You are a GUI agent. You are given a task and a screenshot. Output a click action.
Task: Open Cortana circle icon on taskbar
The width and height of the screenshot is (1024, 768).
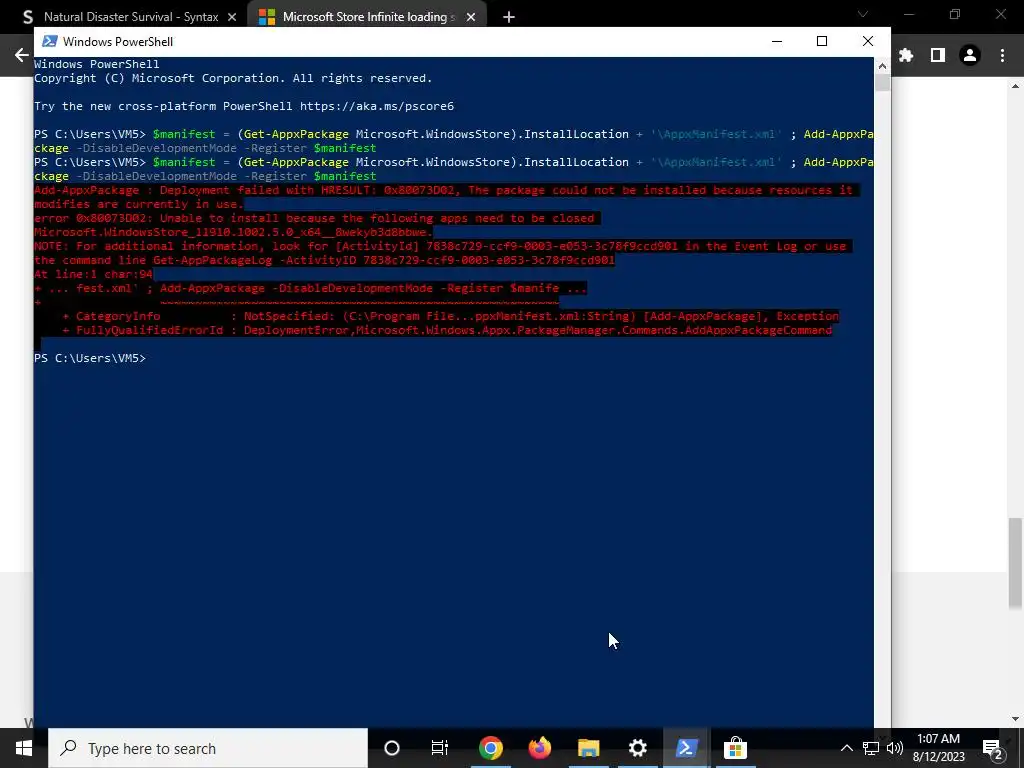pyautogui.click(x=392, y=748)
